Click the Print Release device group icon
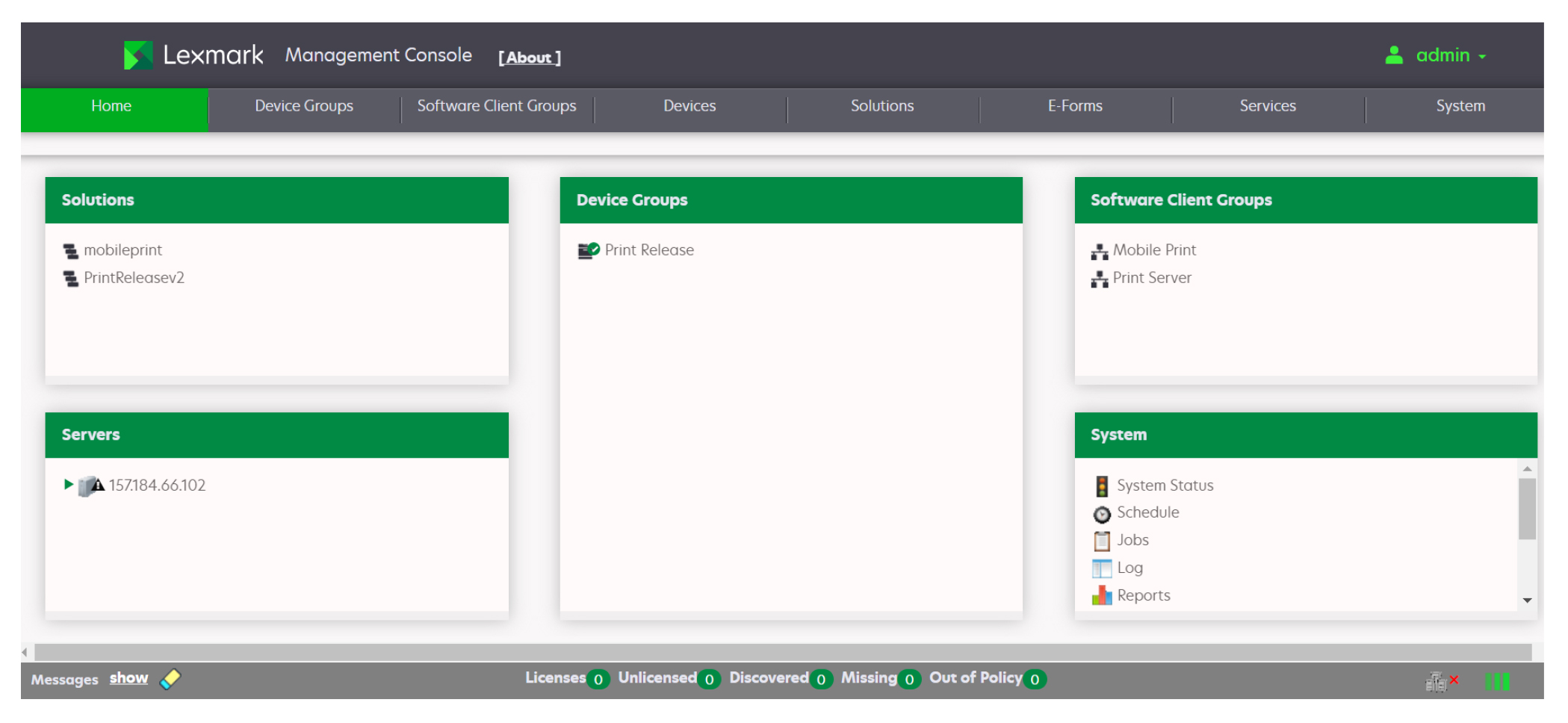 588,250
